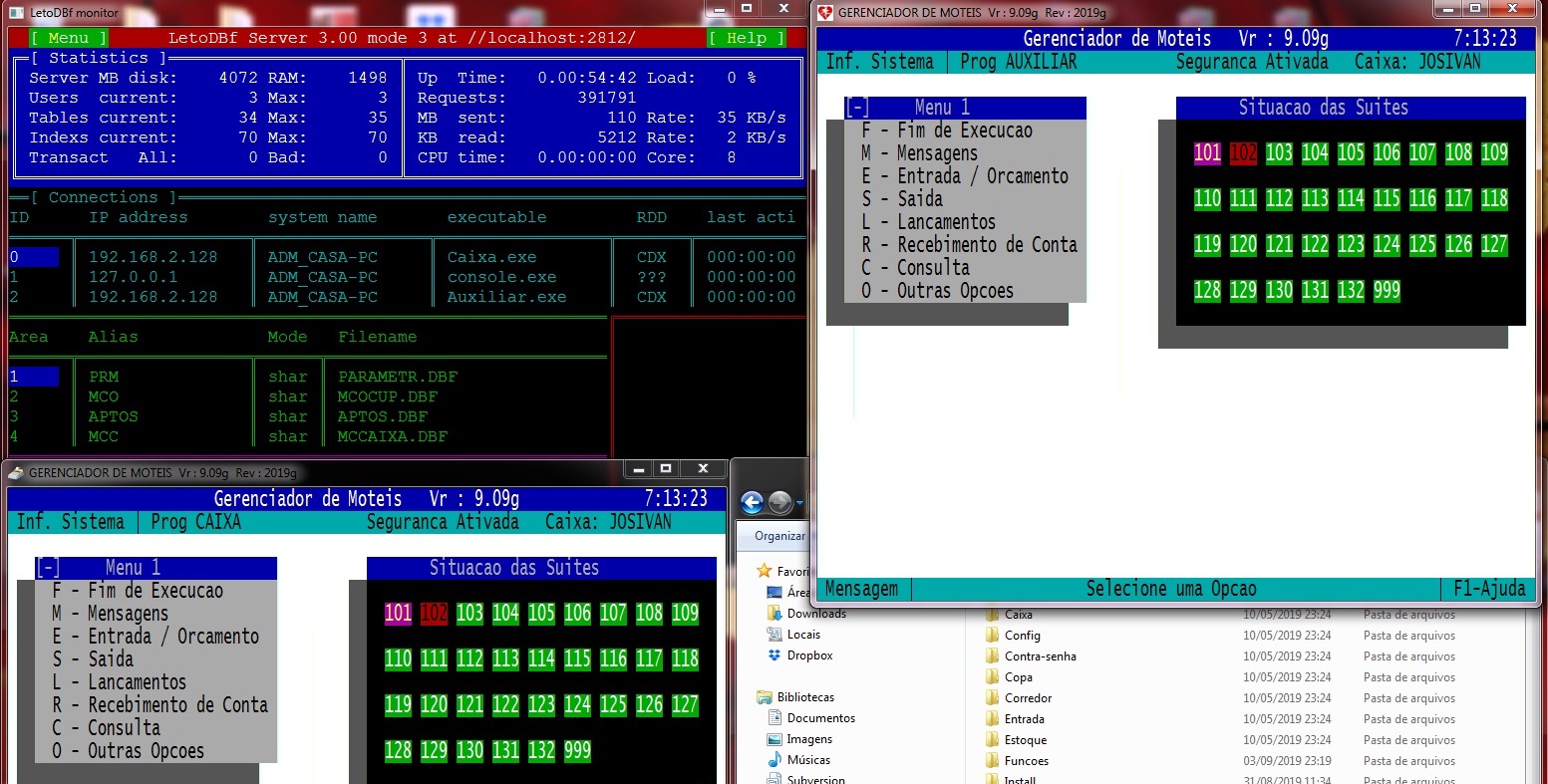1548x784 pixels.
Task: Click the Explorer forward arrow button
Action: tap(779, 503)
